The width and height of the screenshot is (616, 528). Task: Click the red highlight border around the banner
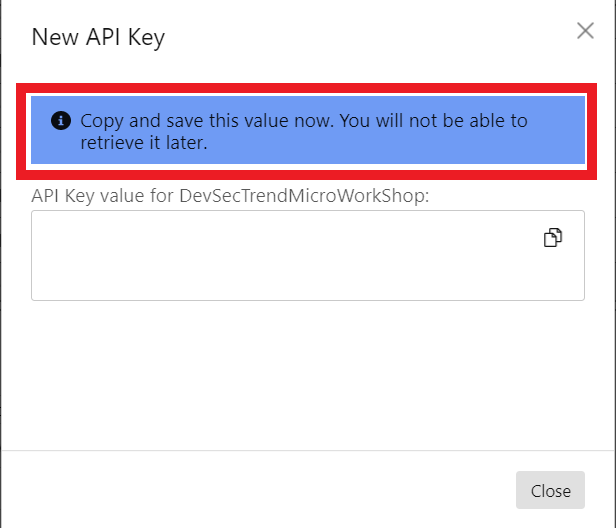[x=306, y=88]
